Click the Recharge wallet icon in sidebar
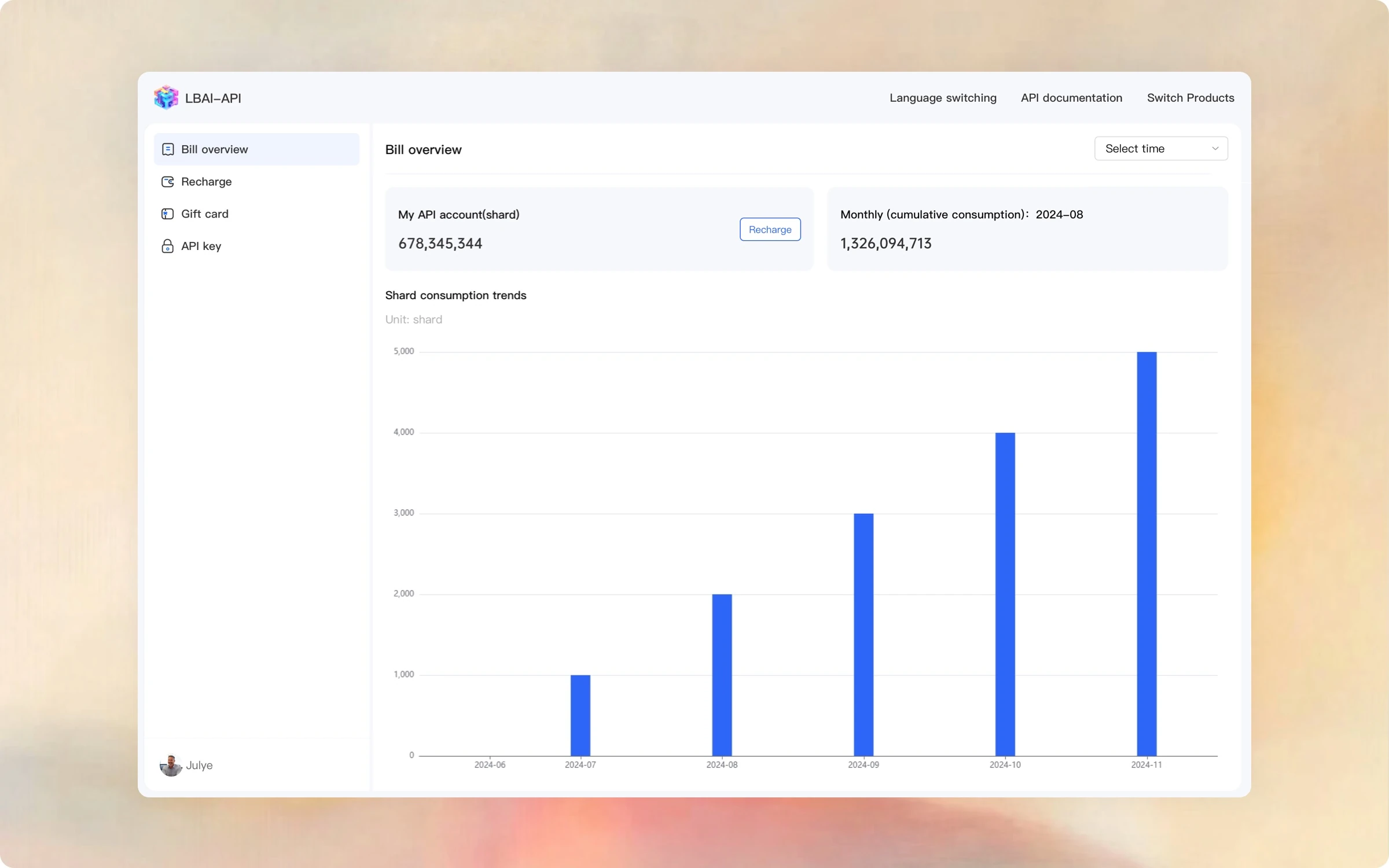Viewport: 1389px width, 868px height. [168, 182]
